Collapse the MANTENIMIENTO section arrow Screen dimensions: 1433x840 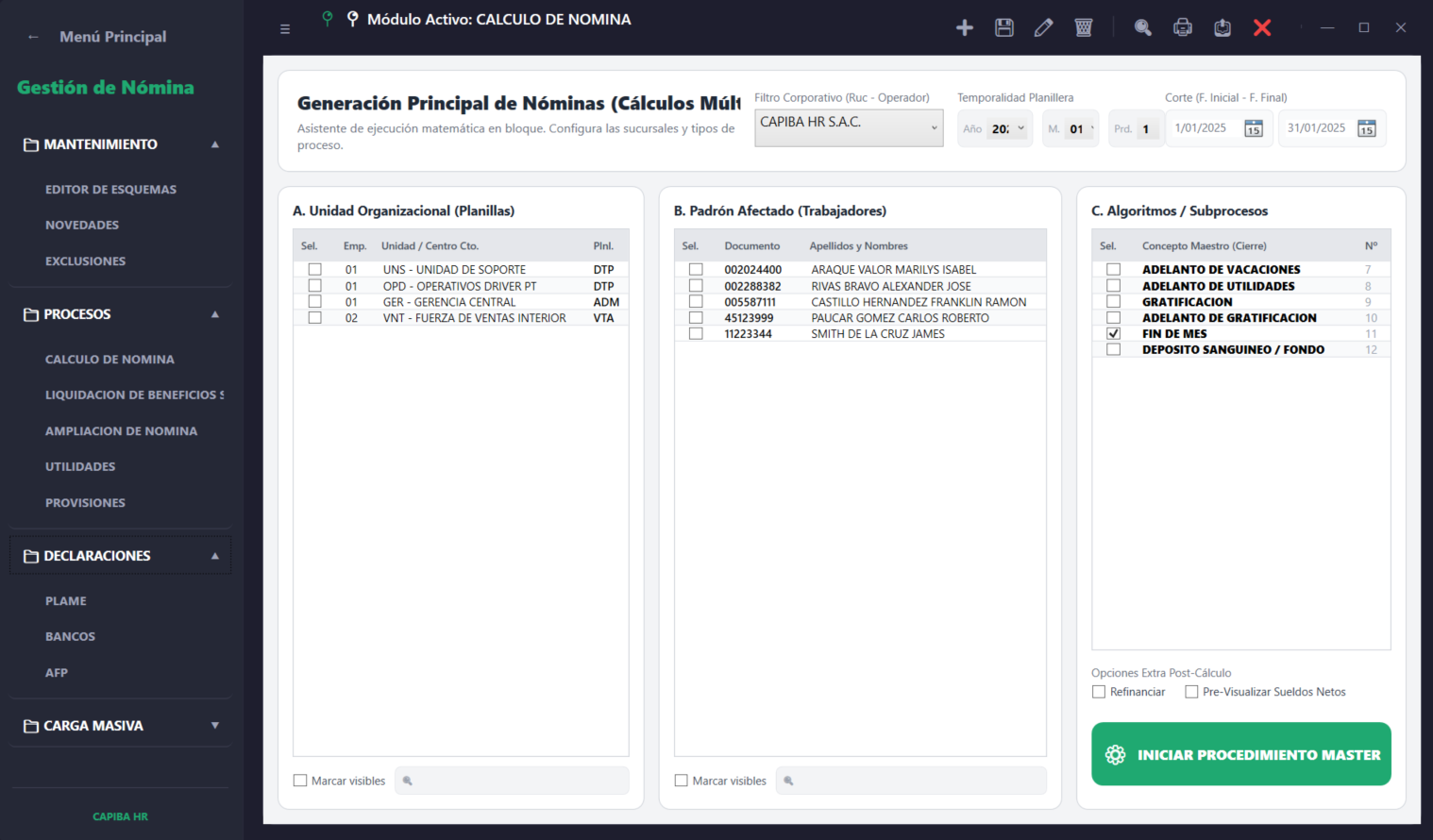tap(215, 144)
